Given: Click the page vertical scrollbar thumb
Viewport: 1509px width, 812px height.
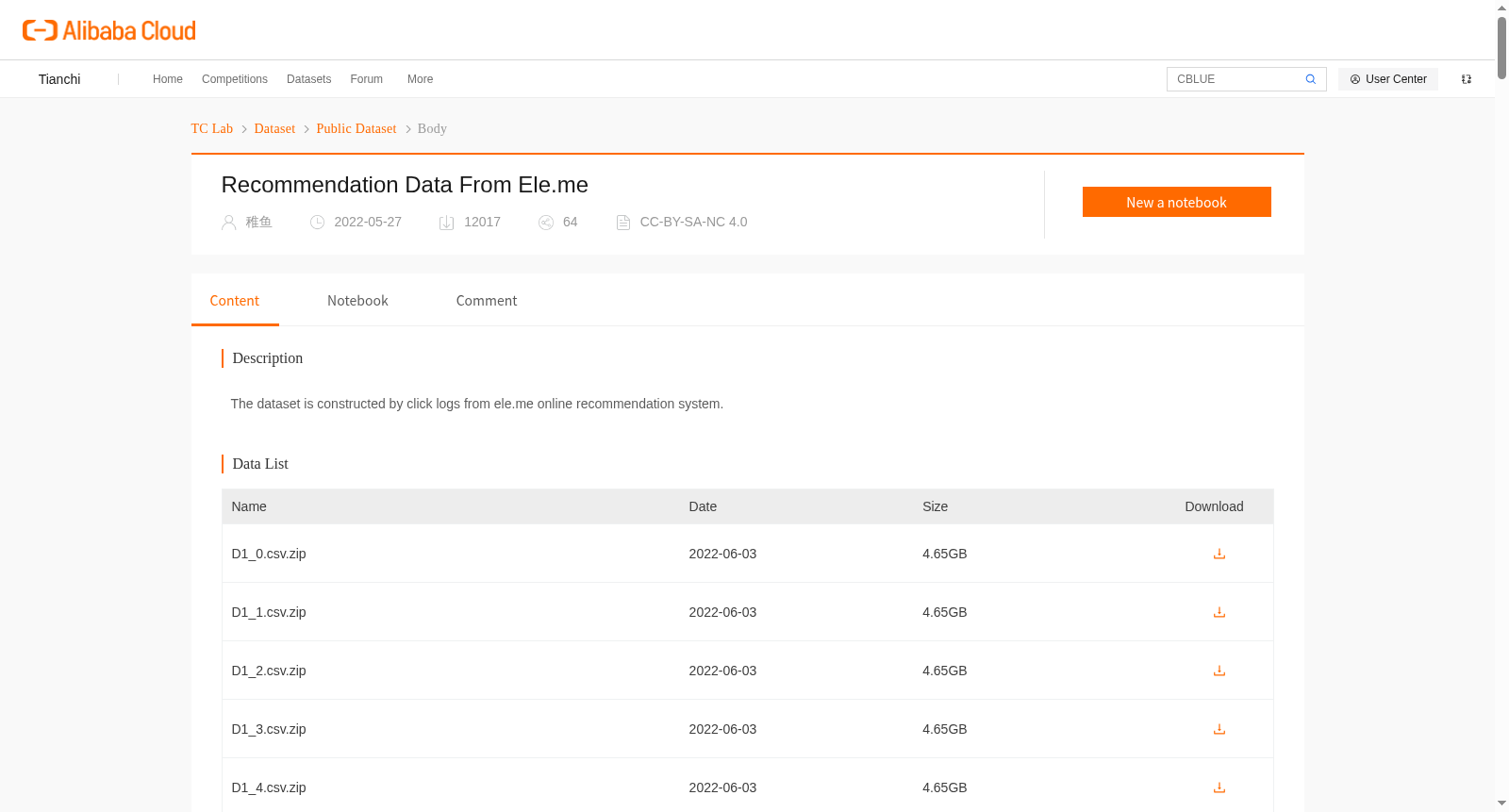Looking at the screenshot, I should point(1501,47).
